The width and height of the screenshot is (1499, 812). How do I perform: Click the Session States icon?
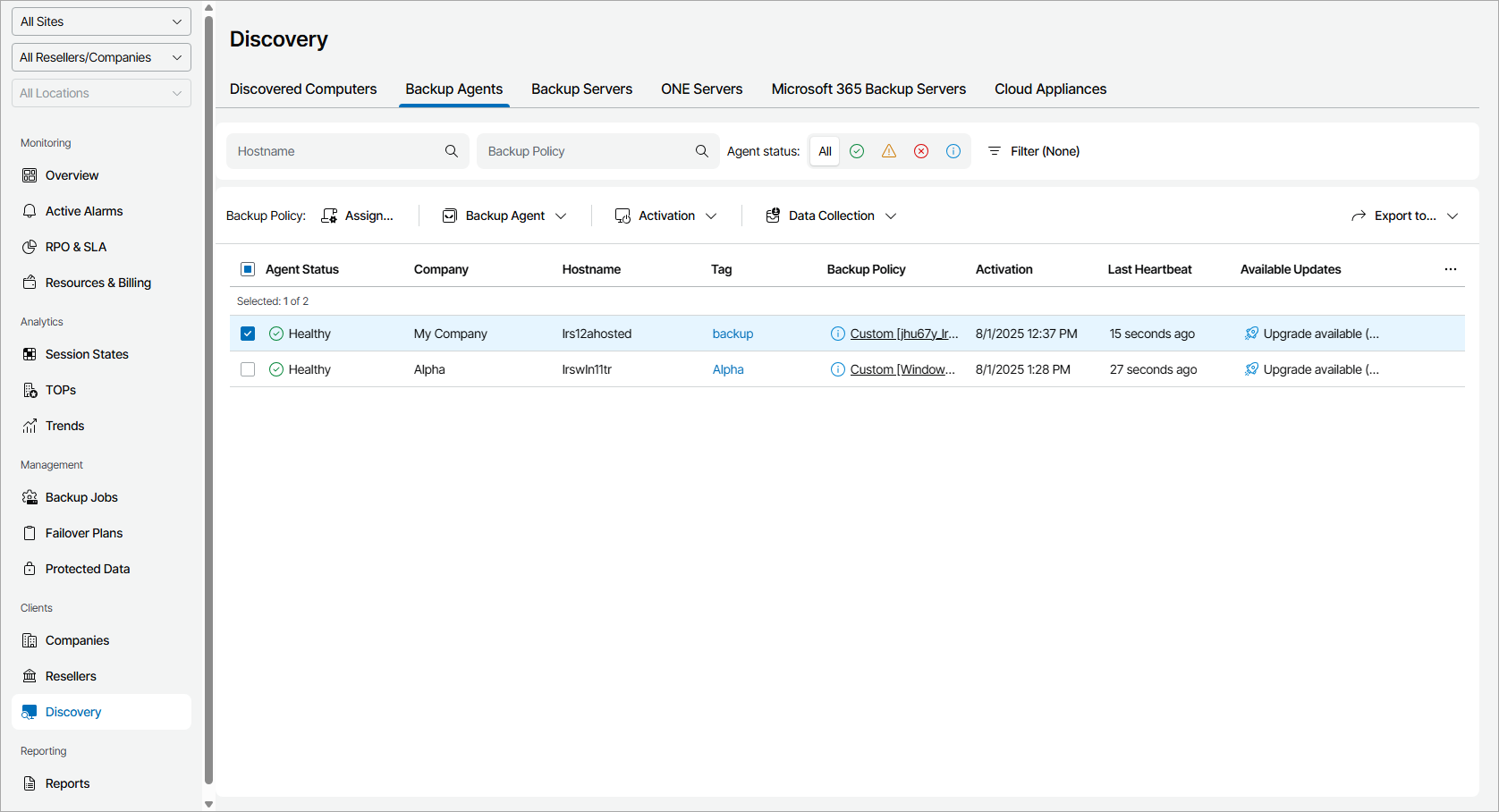(30, 354)
